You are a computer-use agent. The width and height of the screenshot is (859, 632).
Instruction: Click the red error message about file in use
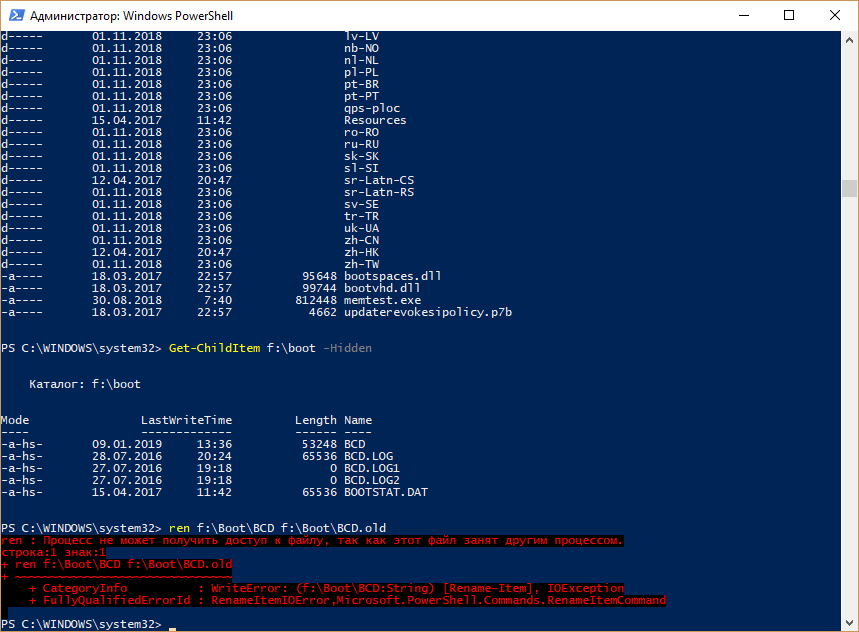(312, 541)
